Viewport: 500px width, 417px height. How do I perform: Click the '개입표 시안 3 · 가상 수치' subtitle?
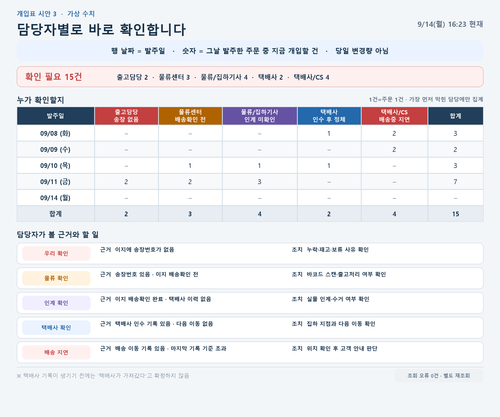click(x=56, y=14)
